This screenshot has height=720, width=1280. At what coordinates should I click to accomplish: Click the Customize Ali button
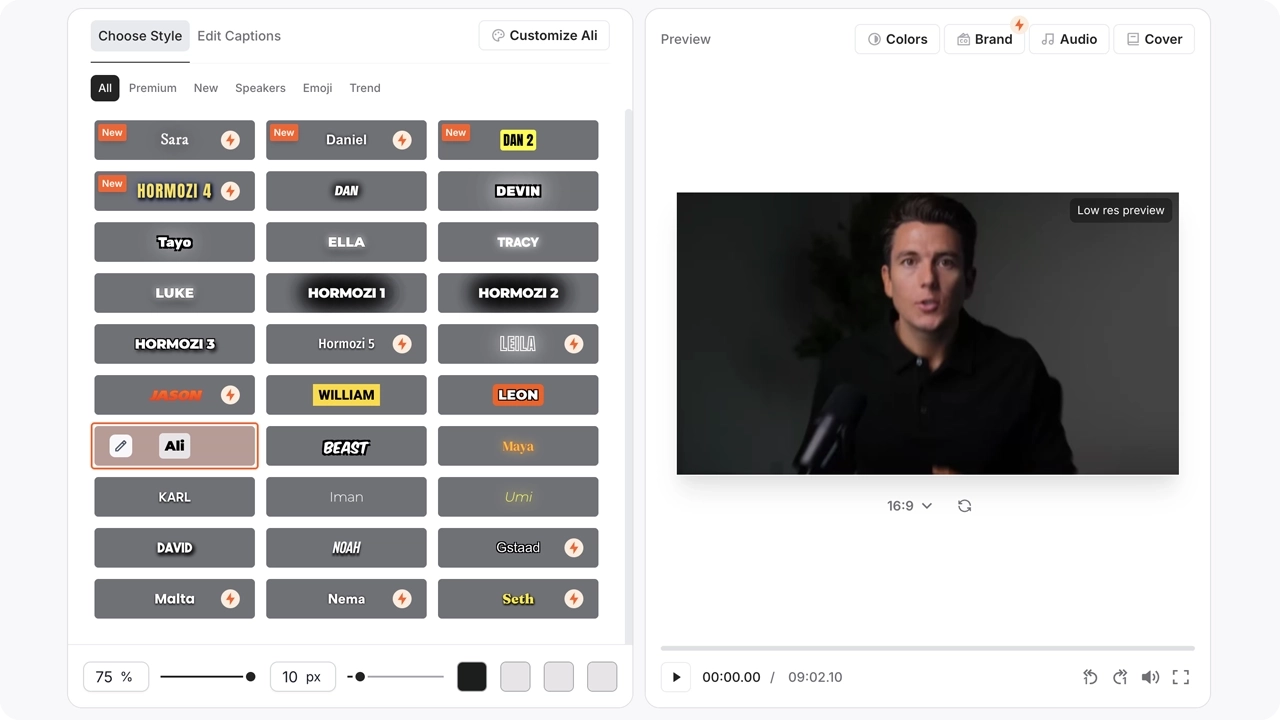[544, 35]
